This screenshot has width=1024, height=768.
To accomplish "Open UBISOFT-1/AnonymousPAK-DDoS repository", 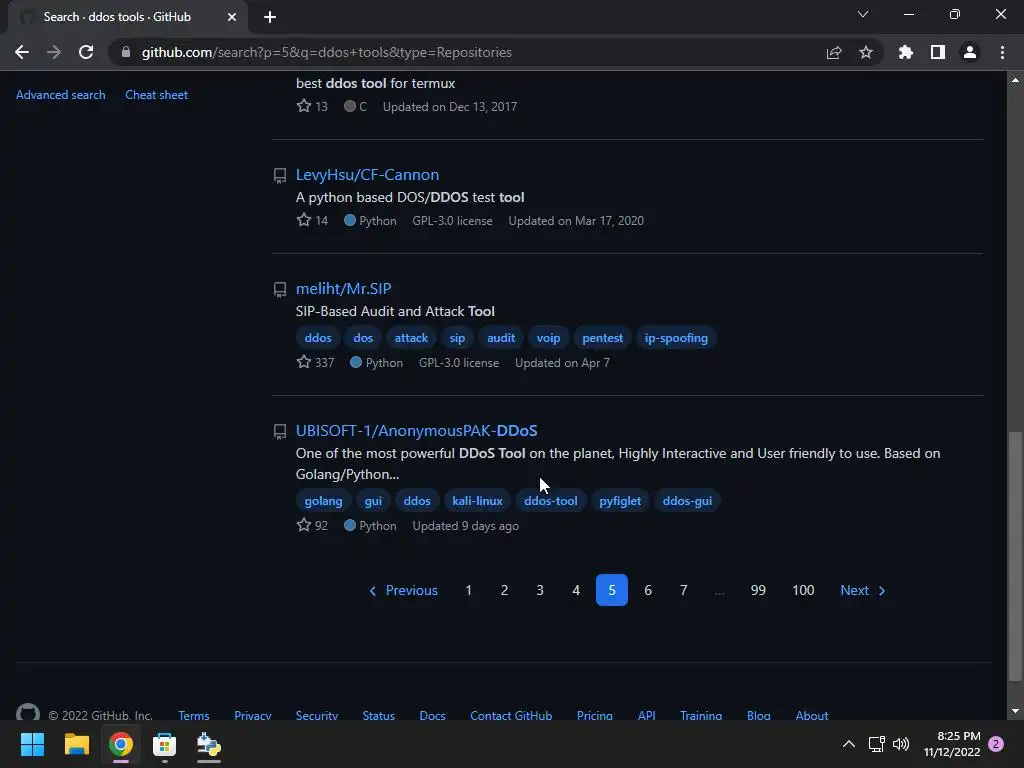I will click(417, 431).
